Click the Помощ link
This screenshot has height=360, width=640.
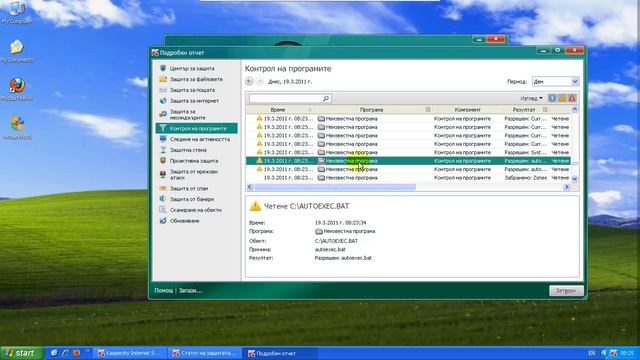click(164, 291)
